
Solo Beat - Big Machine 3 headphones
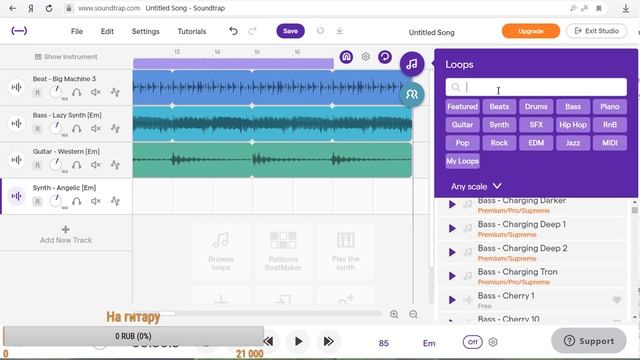point(76,92)
